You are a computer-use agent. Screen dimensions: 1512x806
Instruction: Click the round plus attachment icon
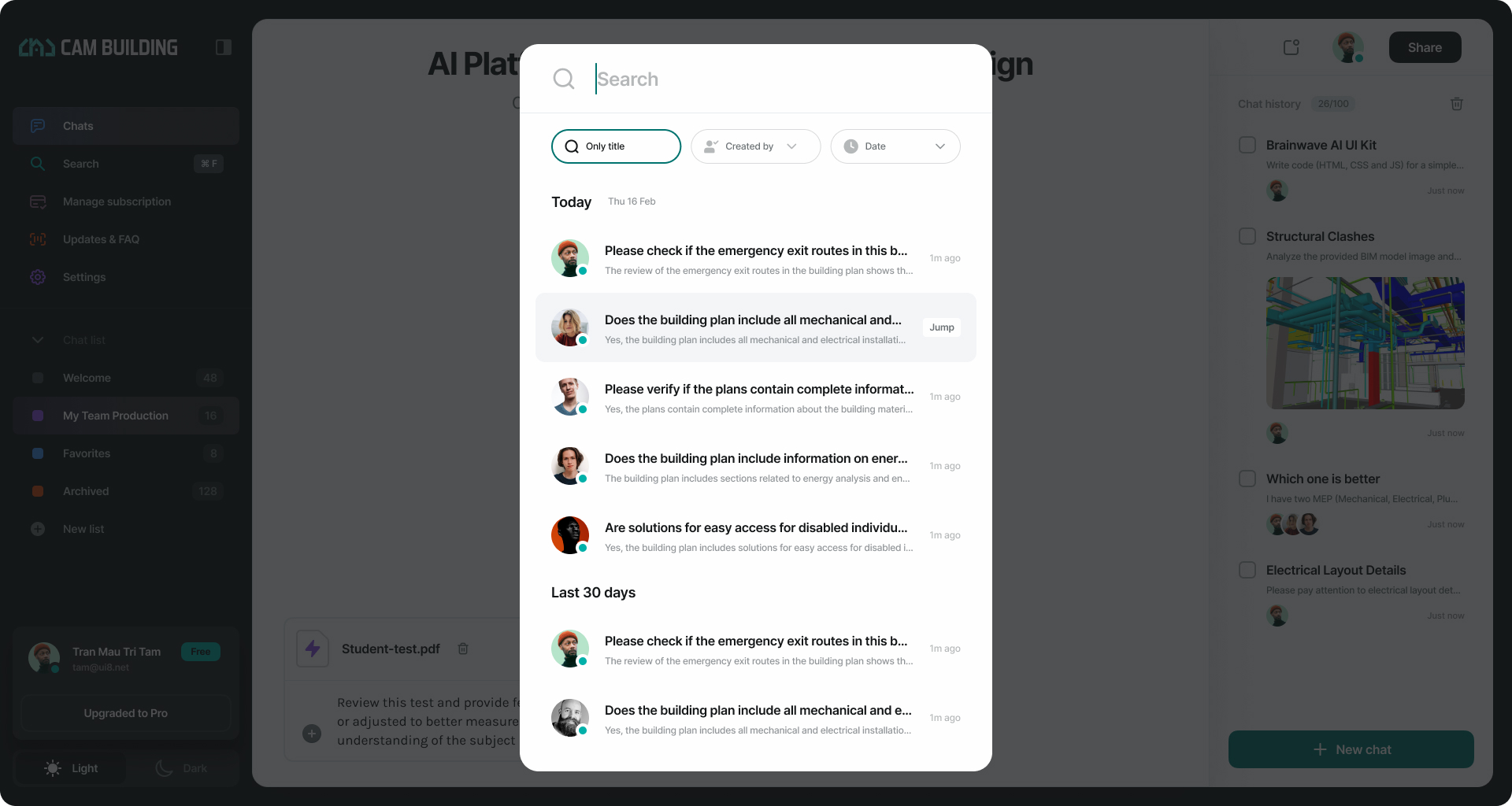(312, 734)
